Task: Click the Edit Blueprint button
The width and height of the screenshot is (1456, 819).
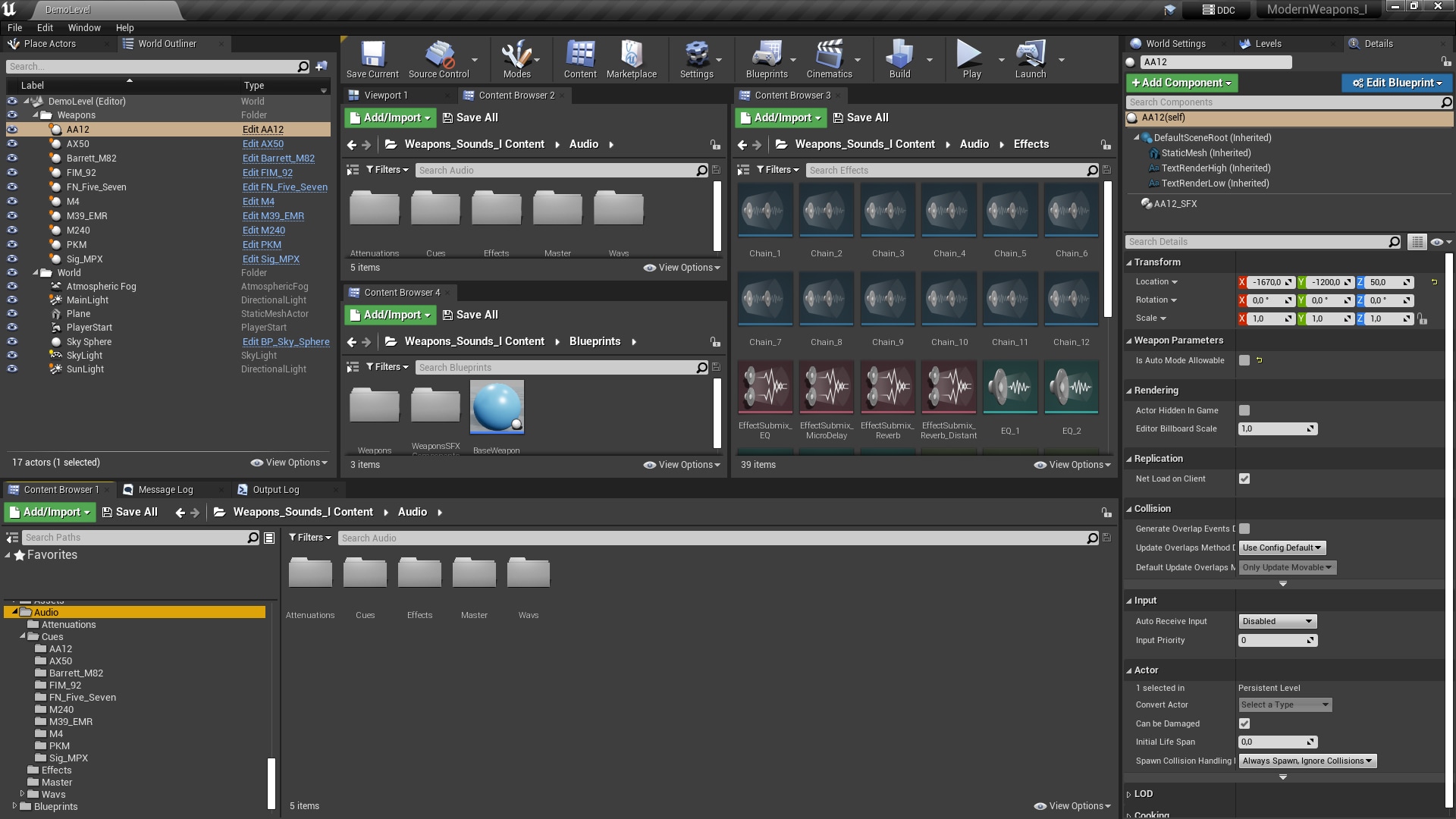Action: pyautogui.click(x=1396, y=83)
